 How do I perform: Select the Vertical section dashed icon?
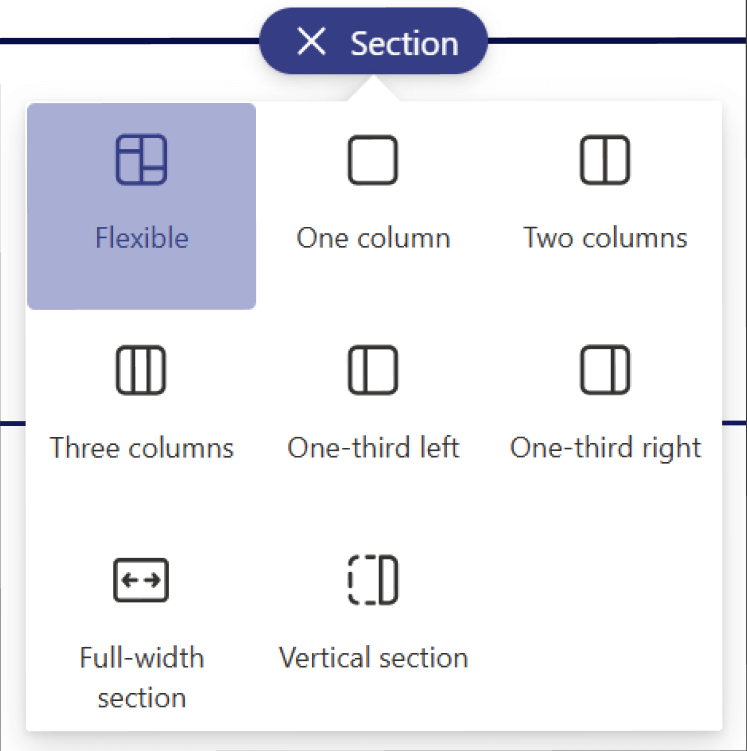[373, 581]
